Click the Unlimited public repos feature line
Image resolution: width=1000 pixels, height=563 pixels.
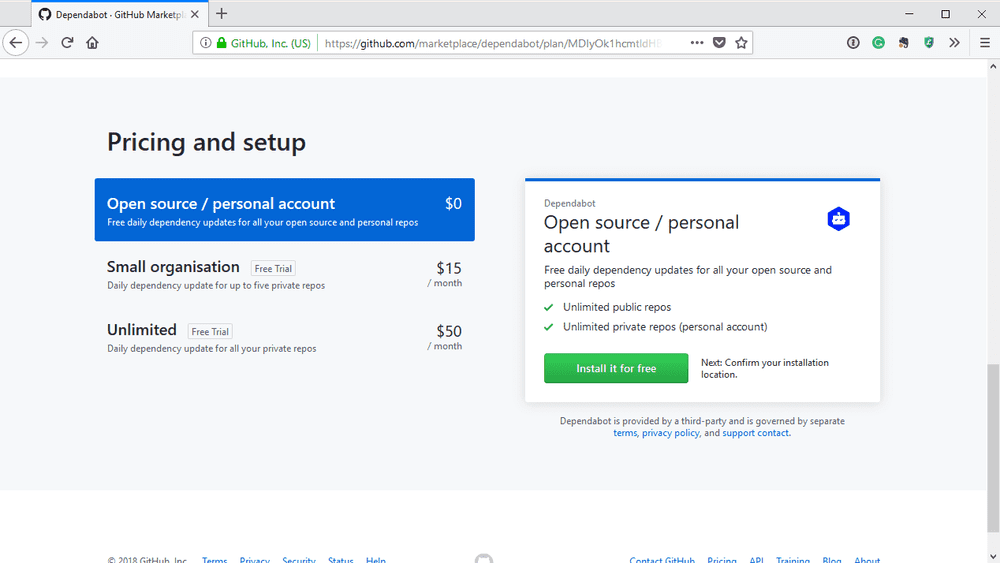(617, 307)
